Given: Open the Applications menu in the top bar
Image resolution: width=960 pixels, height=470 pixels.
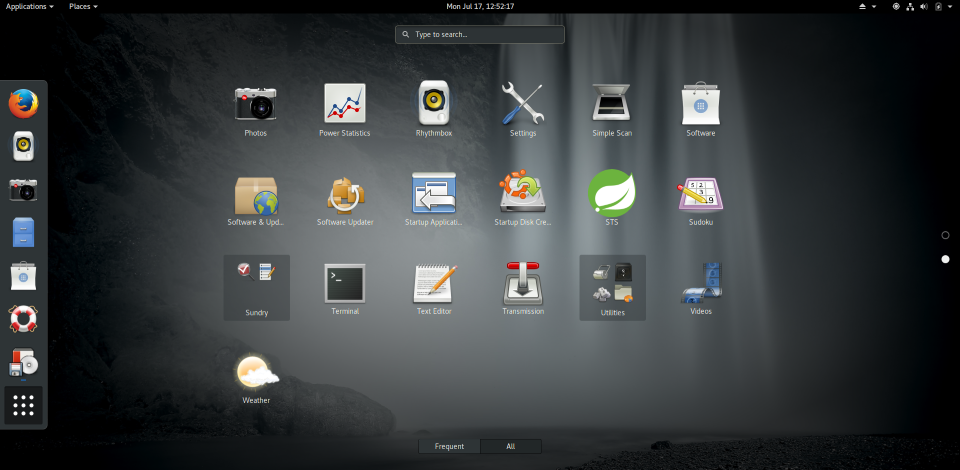Looking at the screenshot, I should tap(29, 6).
